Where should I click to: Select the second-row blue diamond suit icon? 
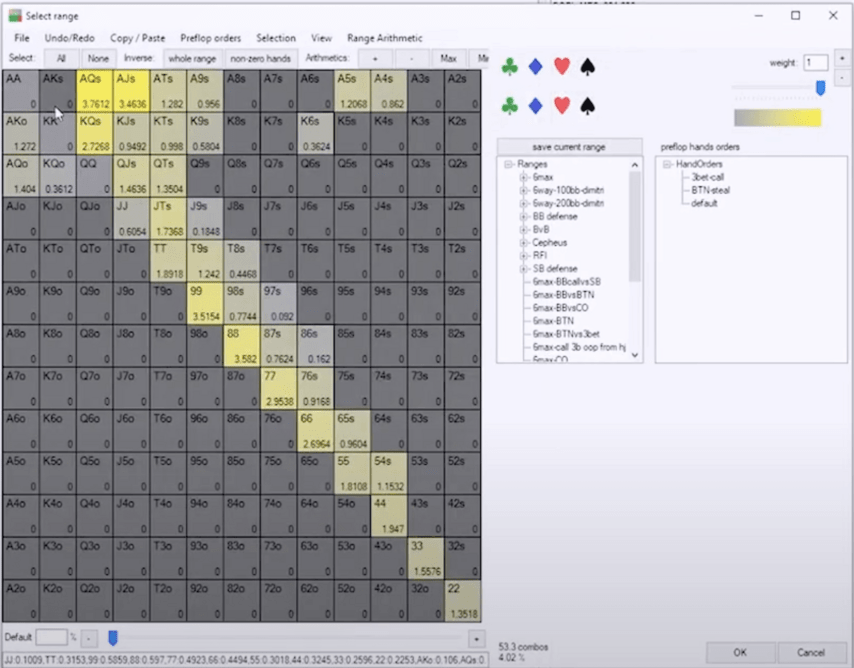(535, 106)
